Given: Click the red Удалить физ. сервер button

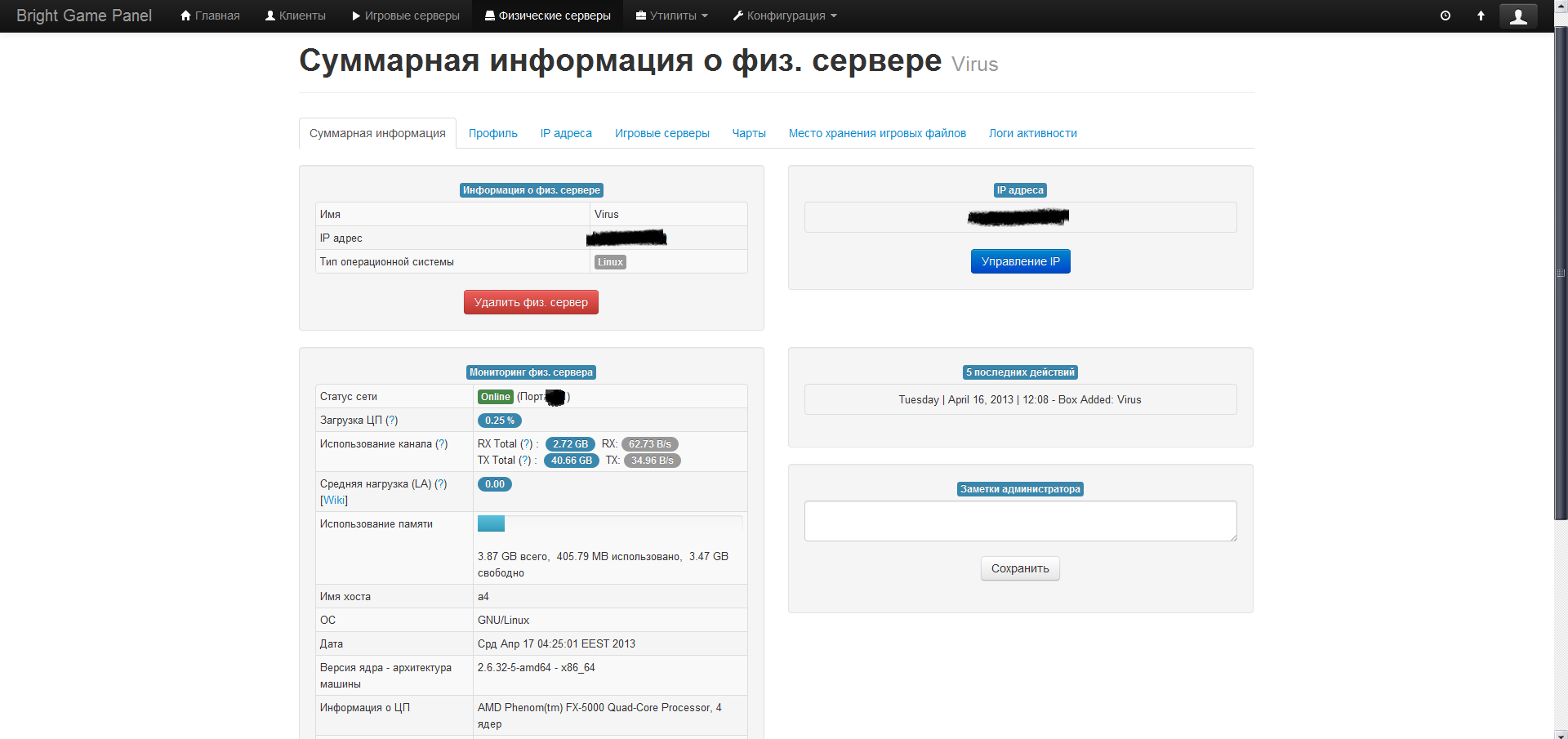Looking at the screenshot, I should click(531, 302).
